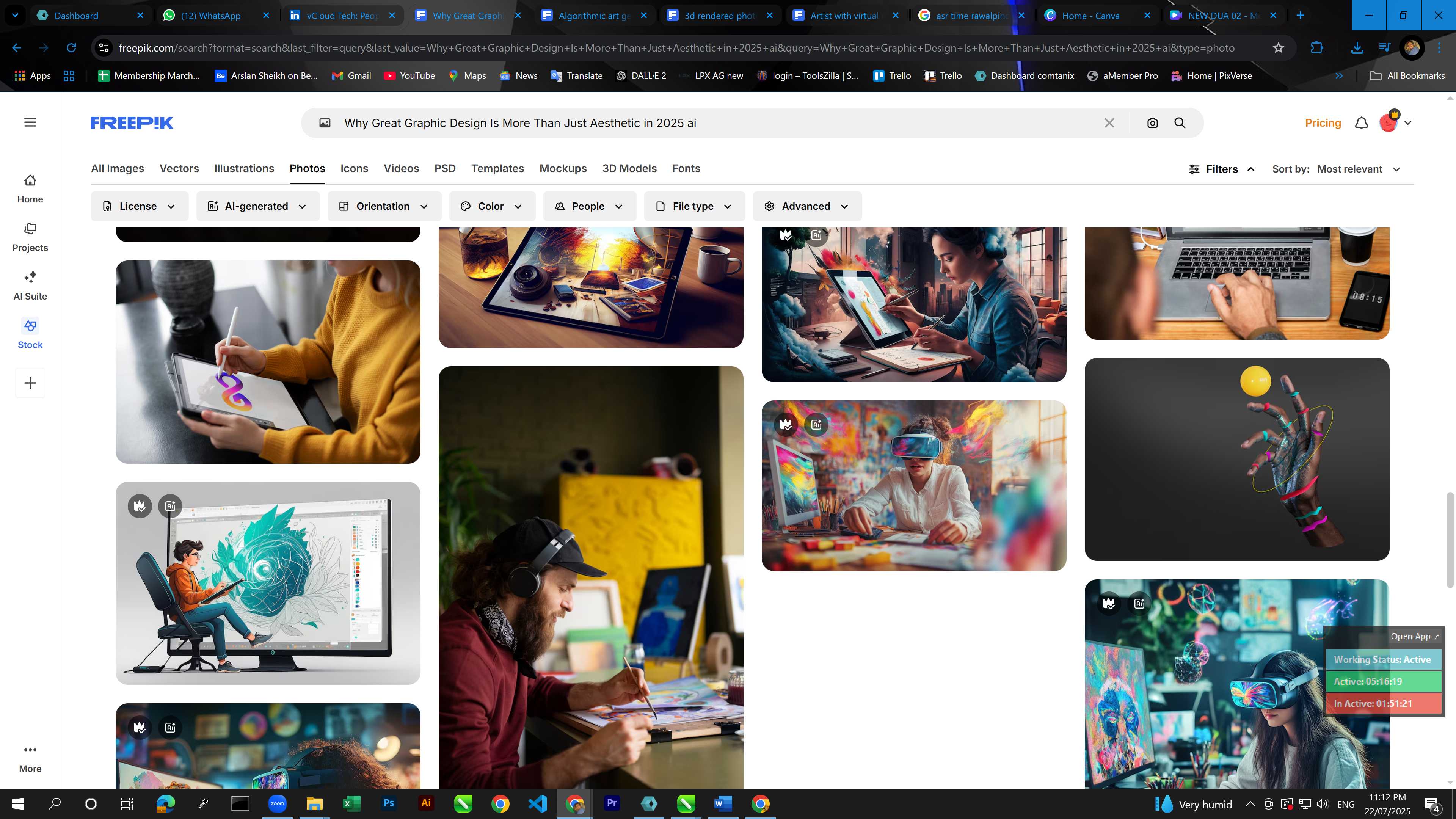Open More options in the sidebar
1456x819 pixels.
[x=30, y=758]
